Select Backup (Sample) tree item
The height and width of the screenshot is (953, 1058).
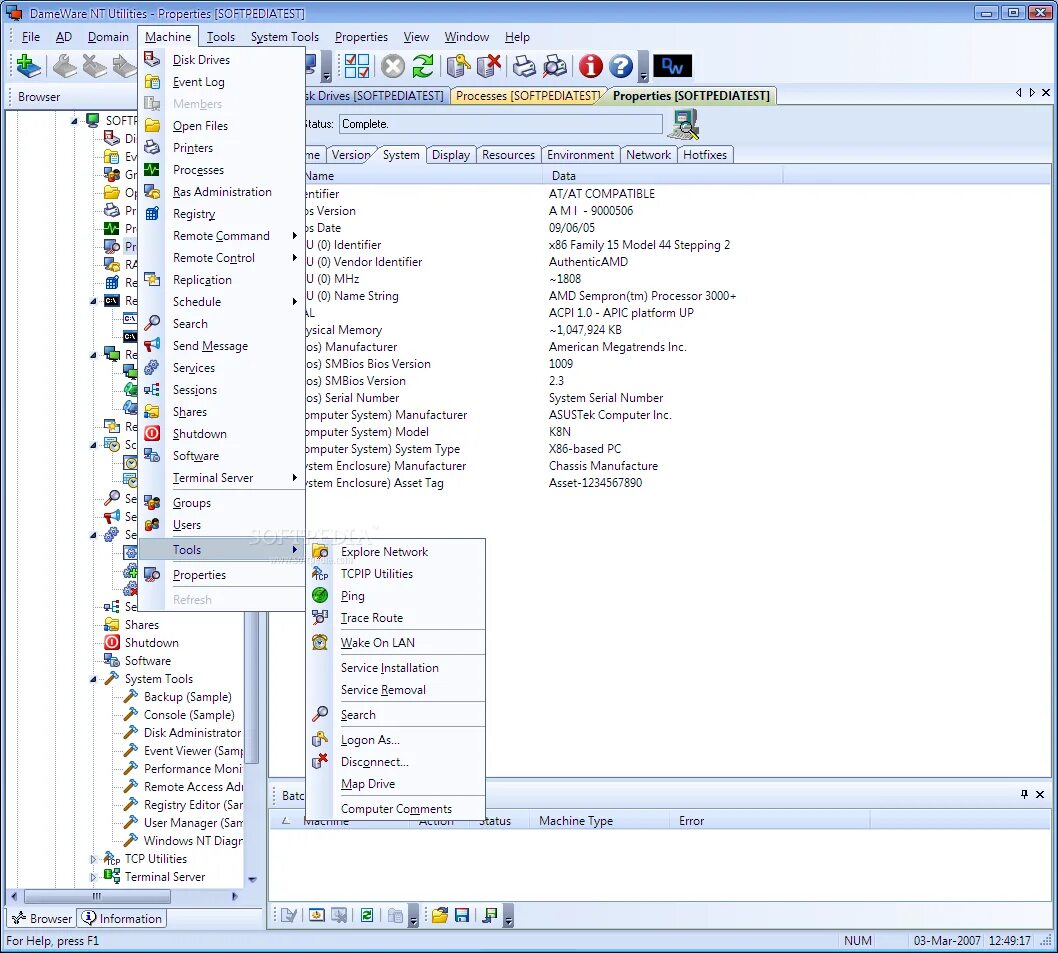tap(187, 697)
